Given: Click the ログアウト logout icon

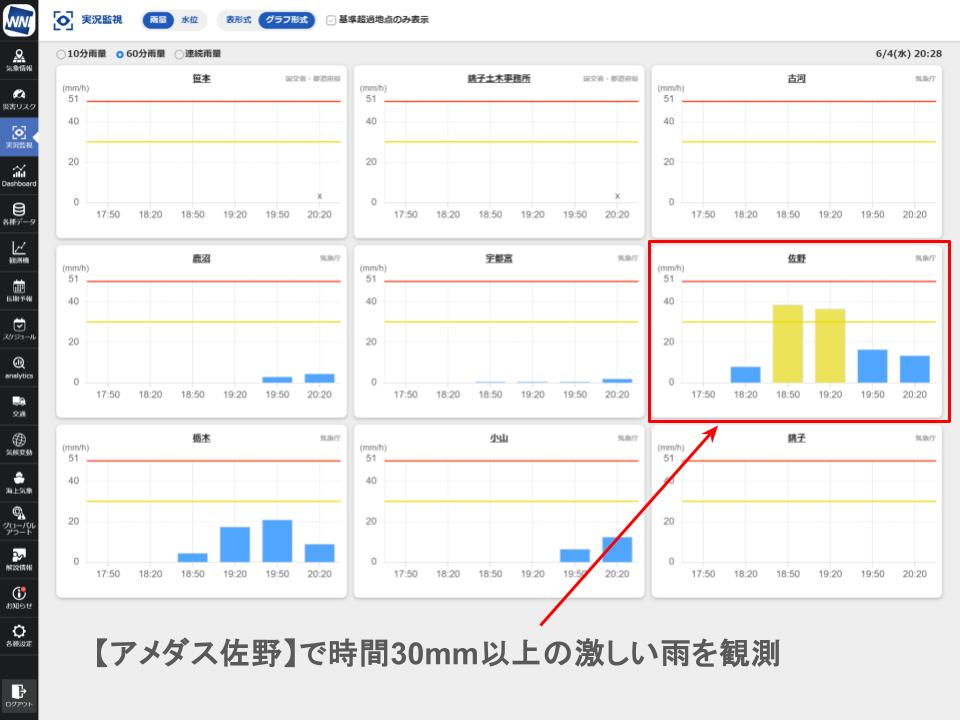Looking at the screenshot, I should click(19, 694).
